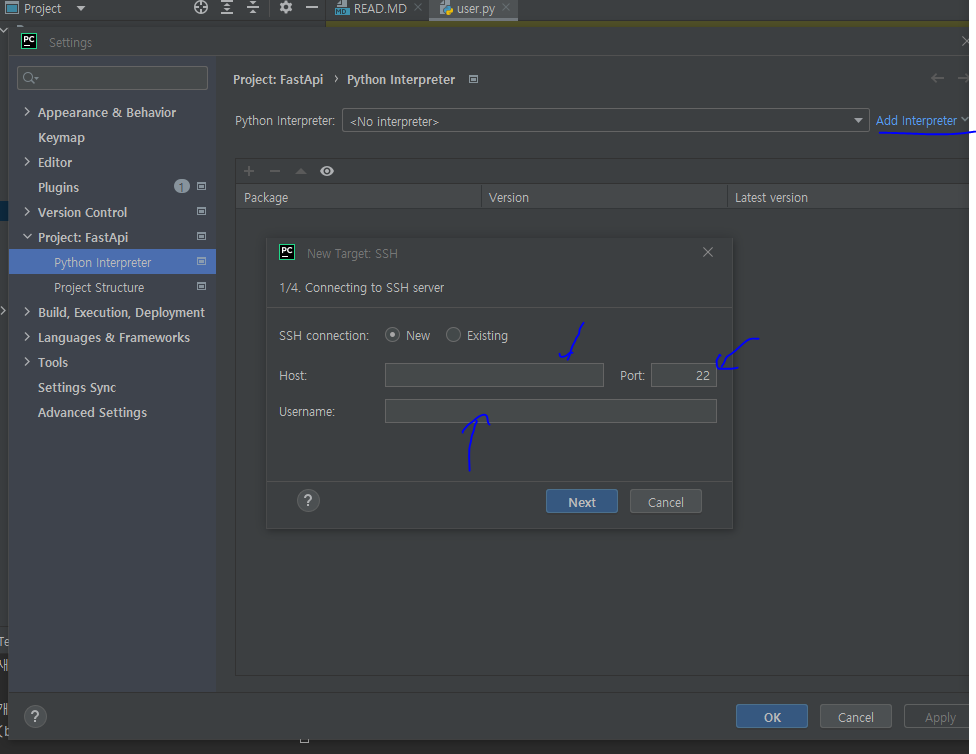Click the Package column header
976x754 pixels.
[359, 197]
